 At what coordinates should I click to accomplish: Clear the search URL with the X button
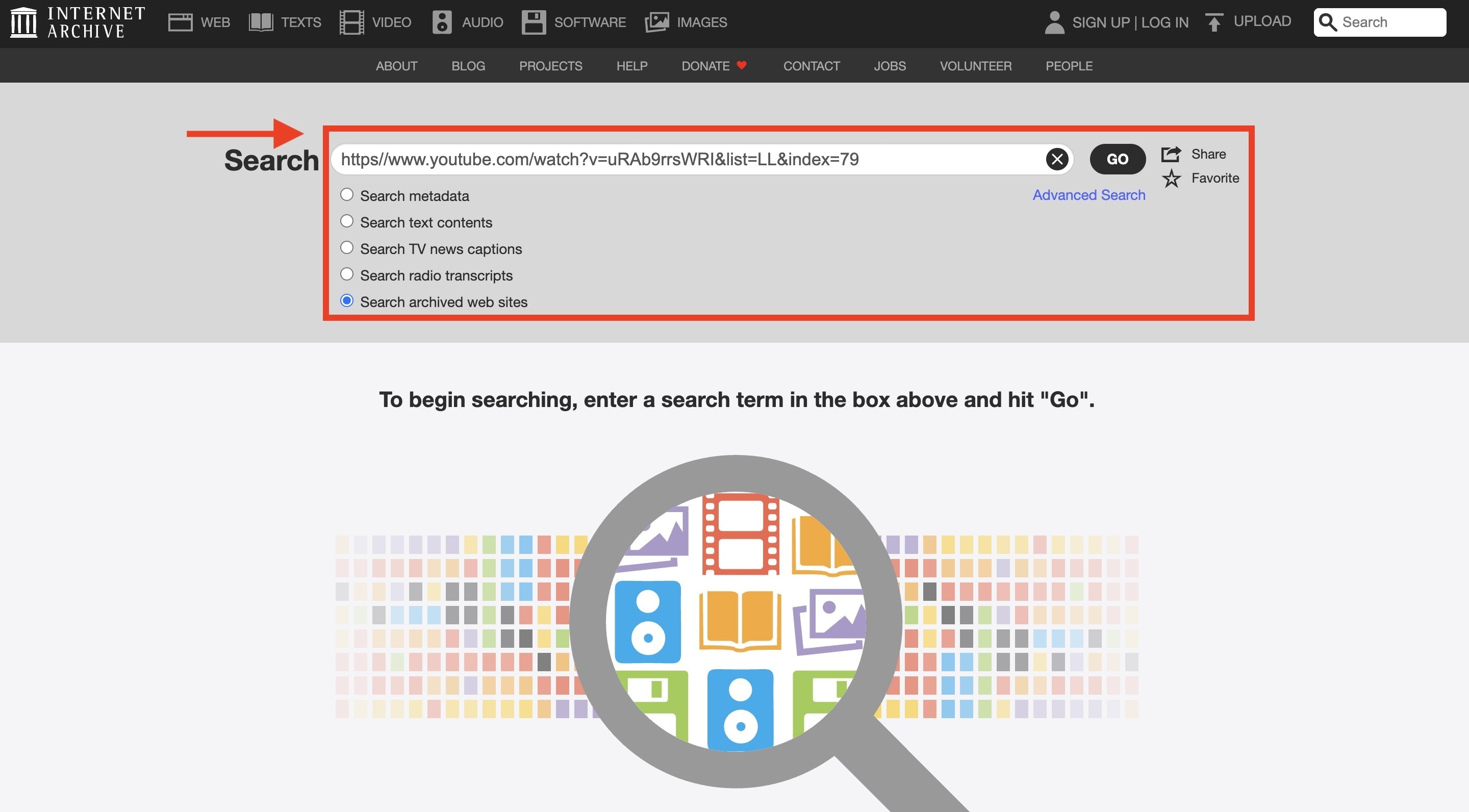[x=1057, y=159]
